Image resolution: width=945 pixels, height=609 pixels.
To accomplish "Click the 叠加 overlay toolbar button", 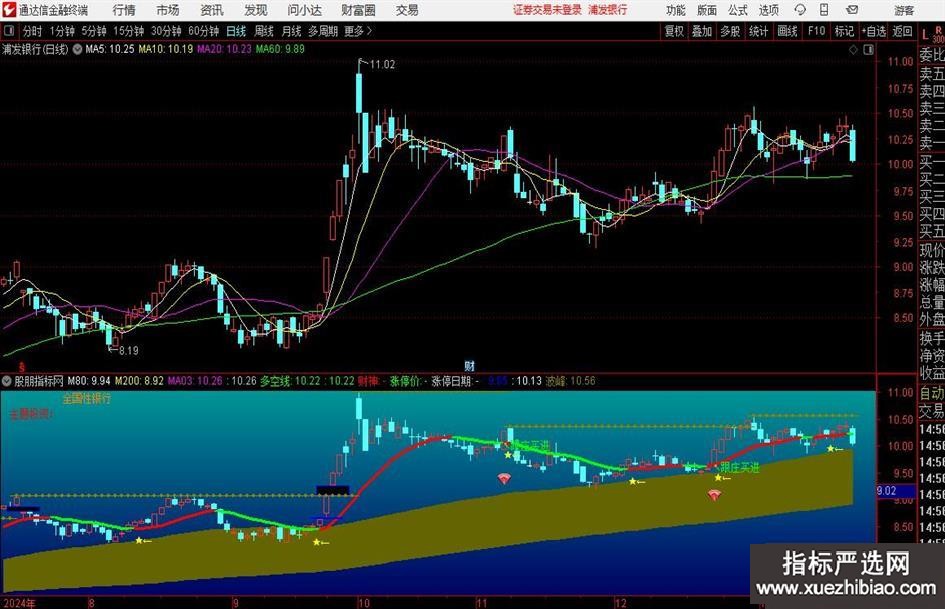I will click(702, 31).
